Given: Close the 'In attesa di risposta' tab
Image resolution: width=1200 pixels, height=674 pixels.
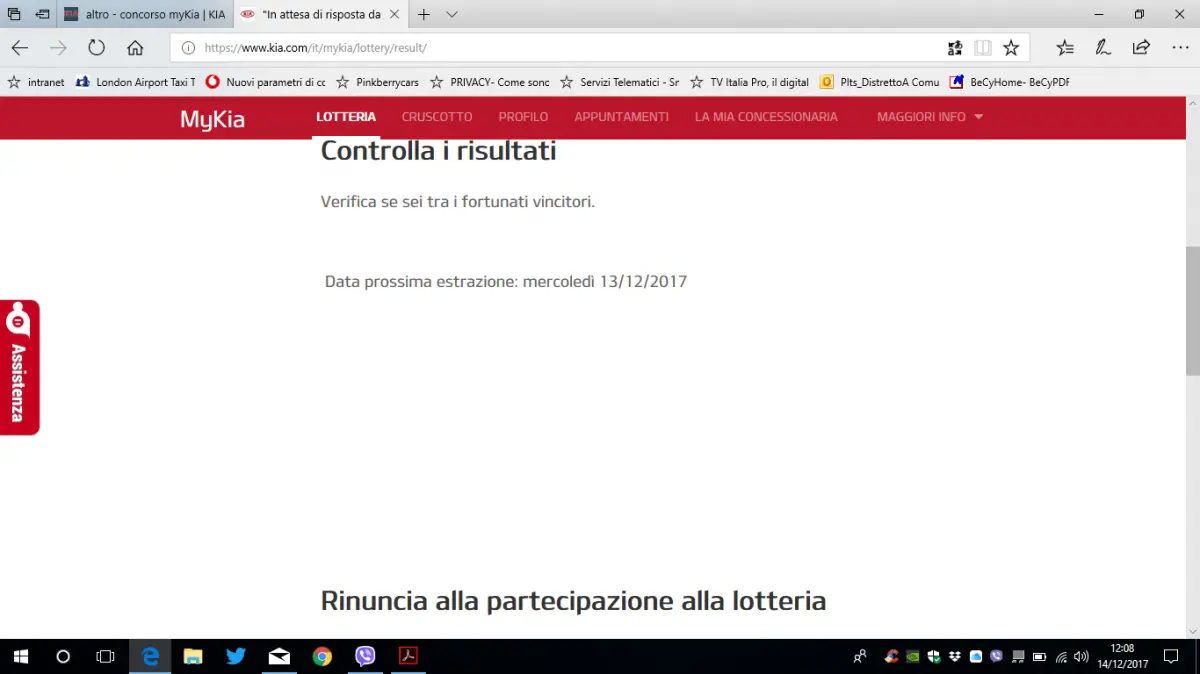Looking at the screenshot, I should (395, 15).
